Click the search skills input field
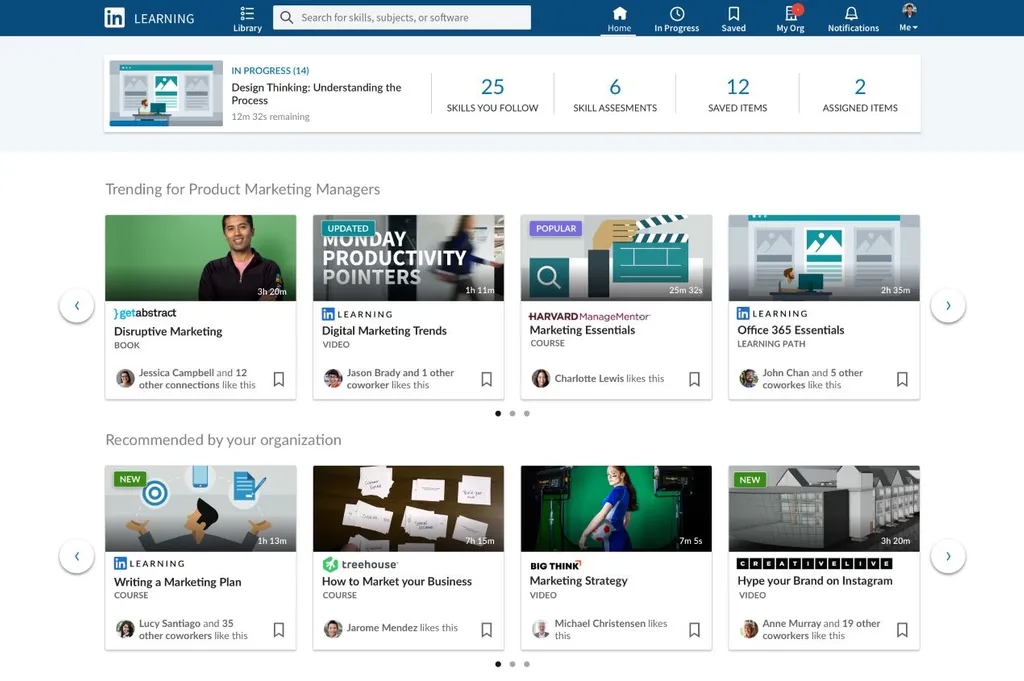Screen dimensions: 1024x681 click(402, 18)
